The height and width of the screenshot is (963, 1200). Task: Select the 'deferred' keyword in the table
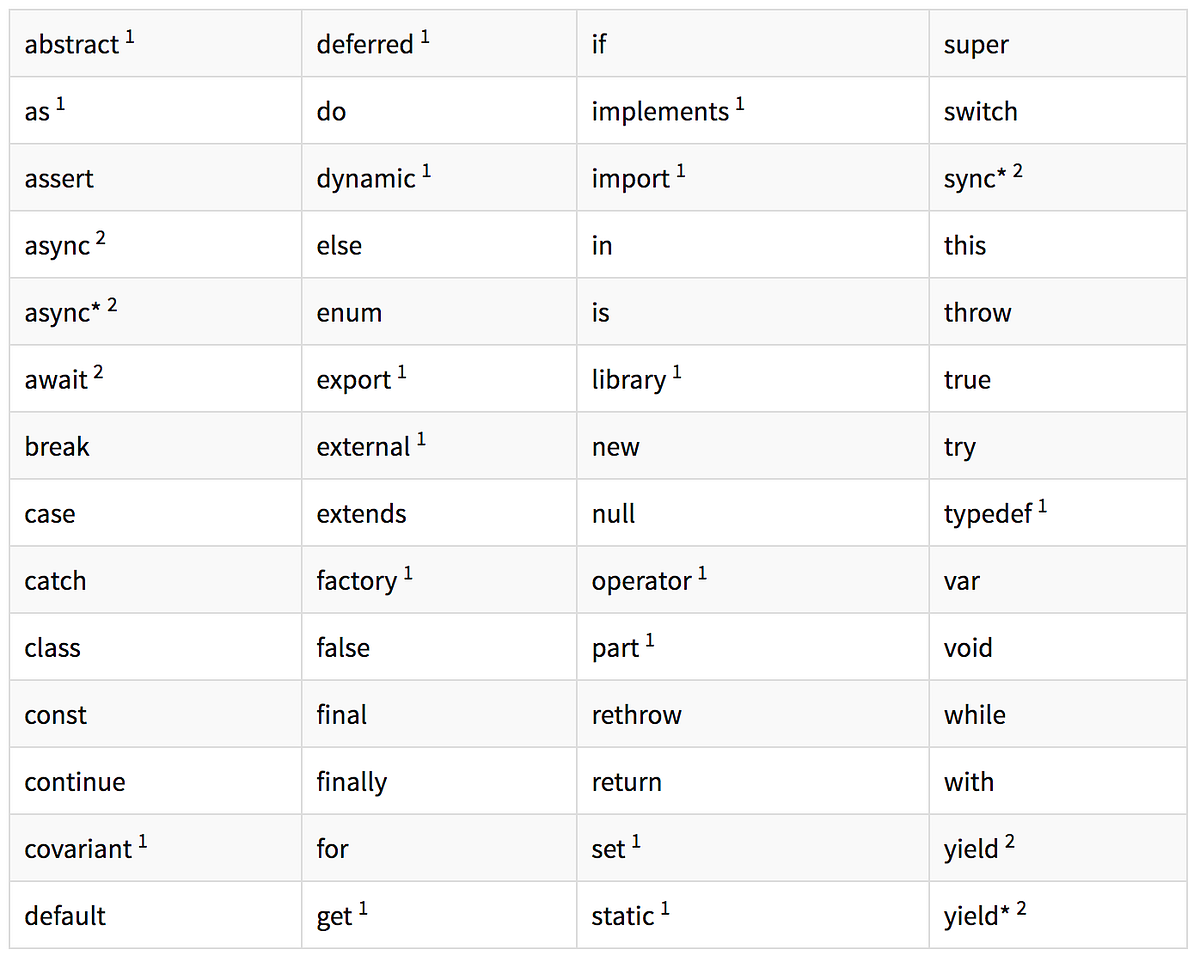[365, 45]
